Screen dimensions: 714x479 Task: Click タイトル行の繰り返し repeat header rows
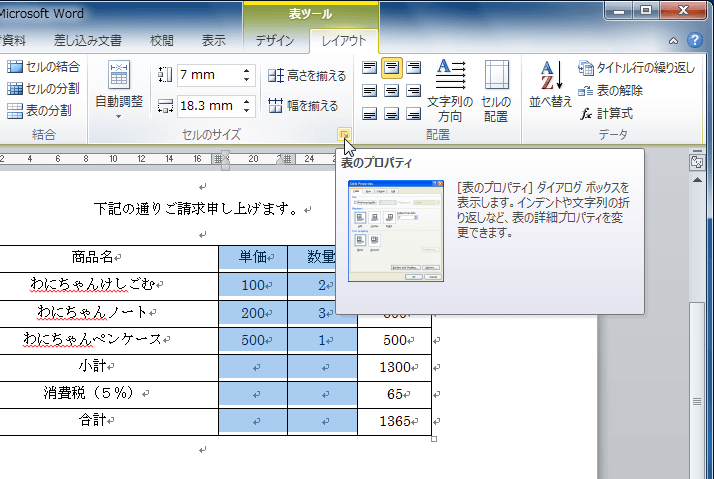637,68
